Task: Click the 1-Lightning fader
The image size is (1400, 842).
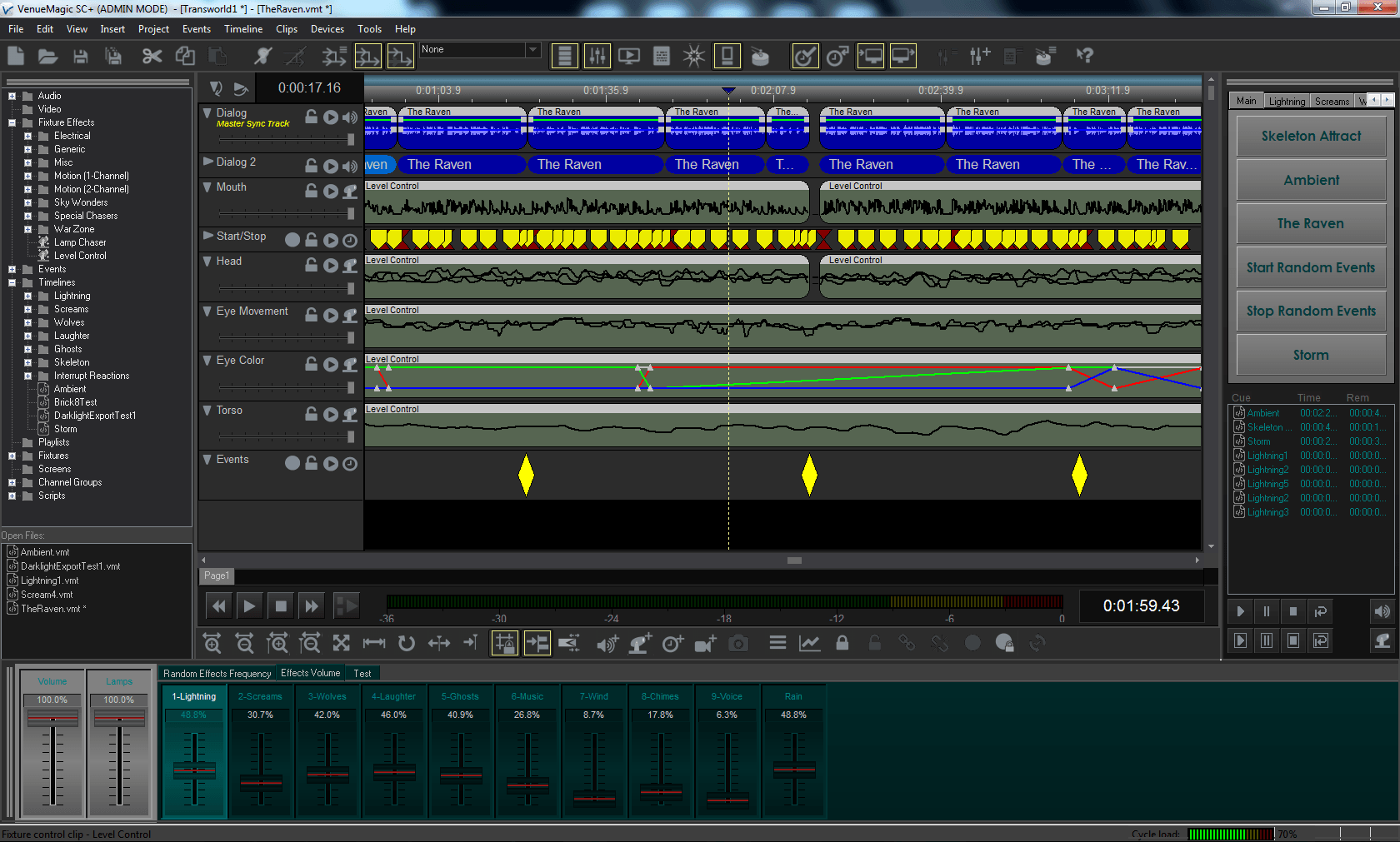Action: (x=194, y=771)
